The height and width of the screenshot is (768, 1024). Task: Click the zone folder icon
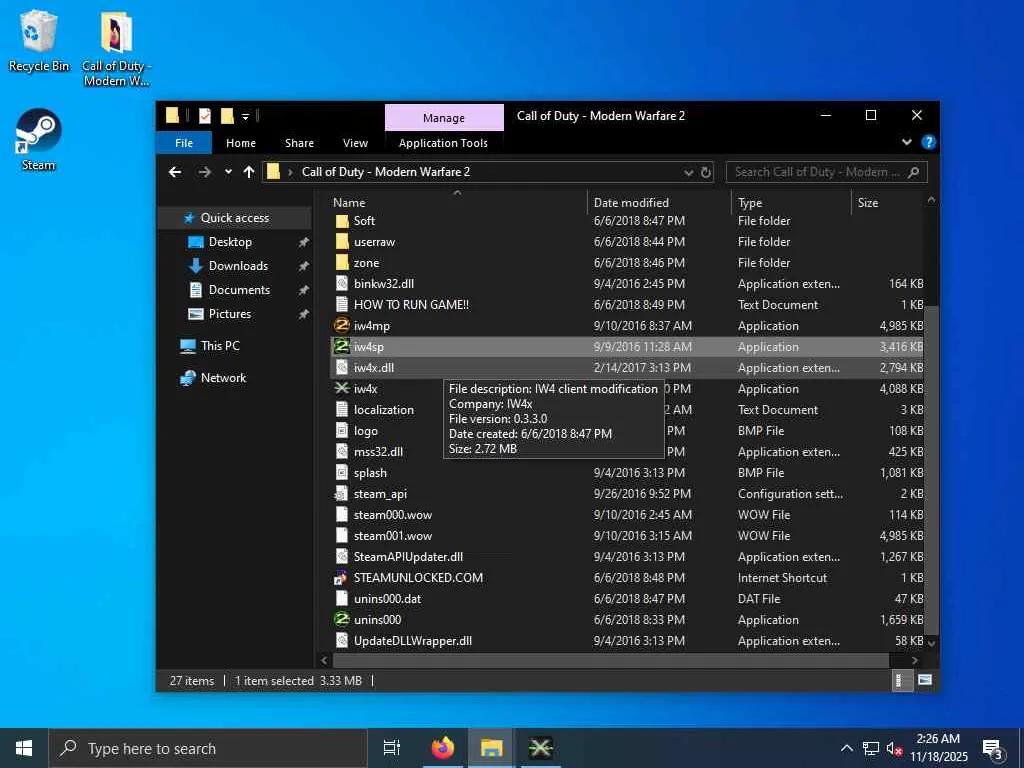coord(342,263)
